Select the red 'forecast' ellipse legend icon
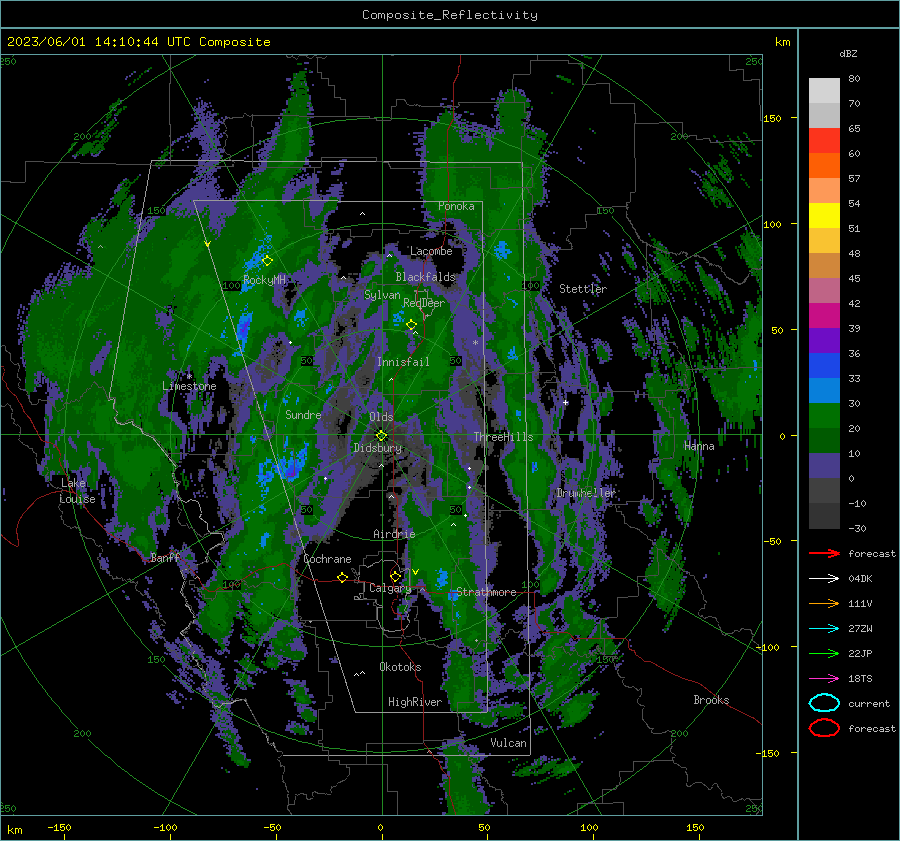 tap(824, 728)
